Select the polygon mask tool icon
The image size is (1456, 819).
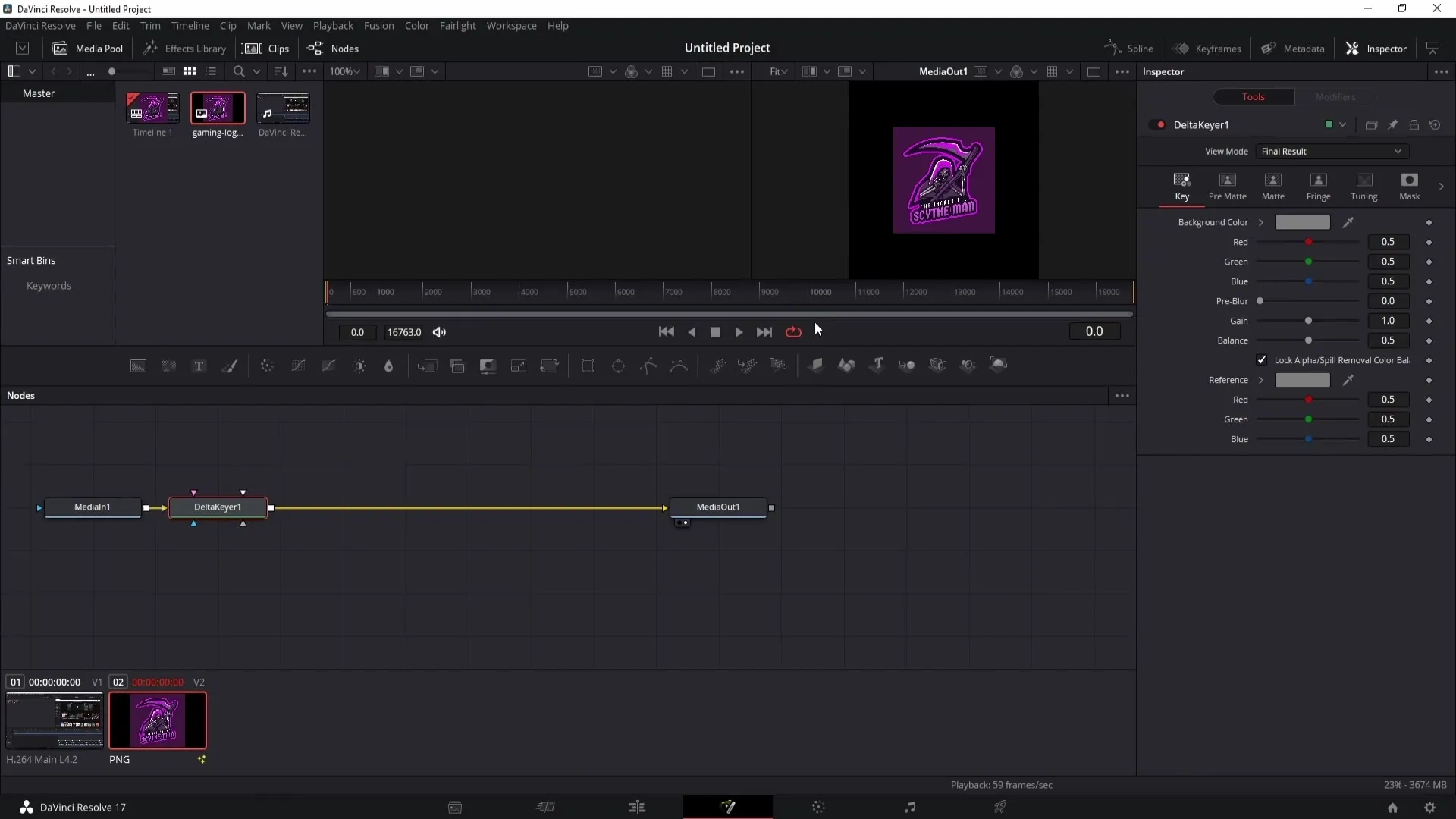(x=649, y=365)
